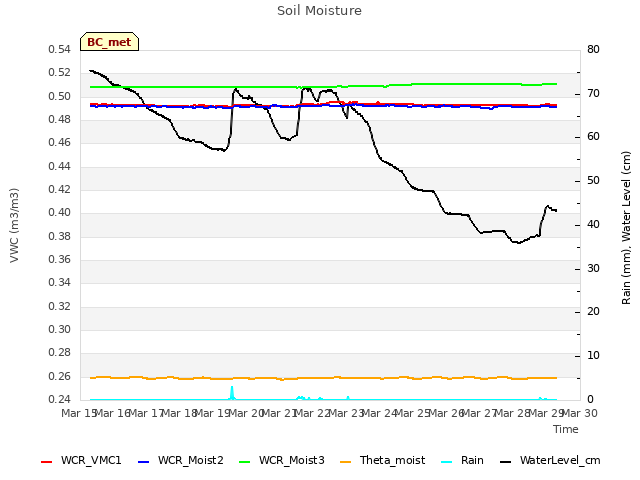Click the 0.36 left axis tick label

tap(60, 260)
